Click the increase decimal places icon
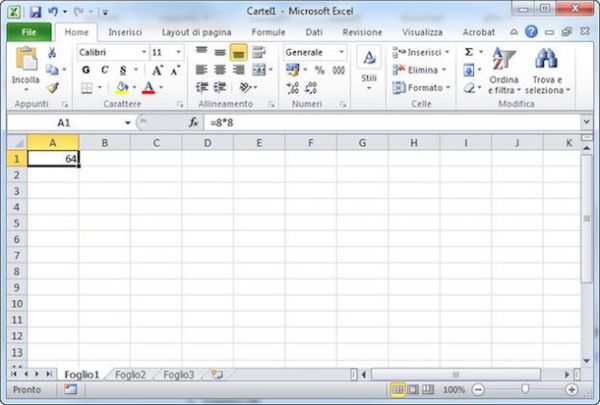The image size is (600, 405). [293, 88]
